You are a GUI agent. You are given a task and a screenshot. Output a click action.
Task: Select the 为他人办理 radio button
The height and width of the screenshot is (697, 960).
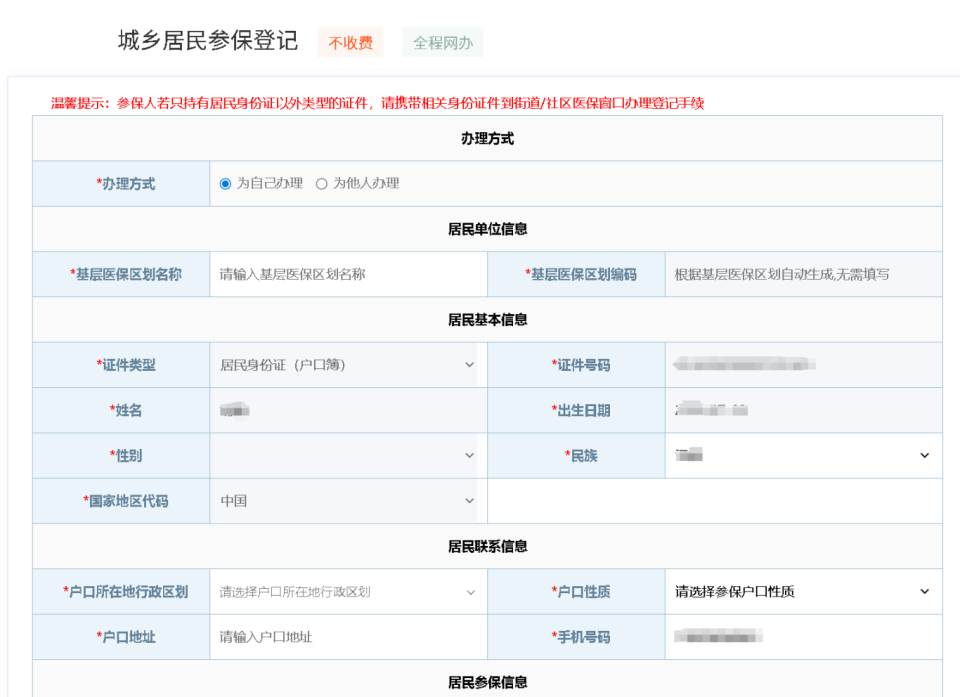coord(322,183)
